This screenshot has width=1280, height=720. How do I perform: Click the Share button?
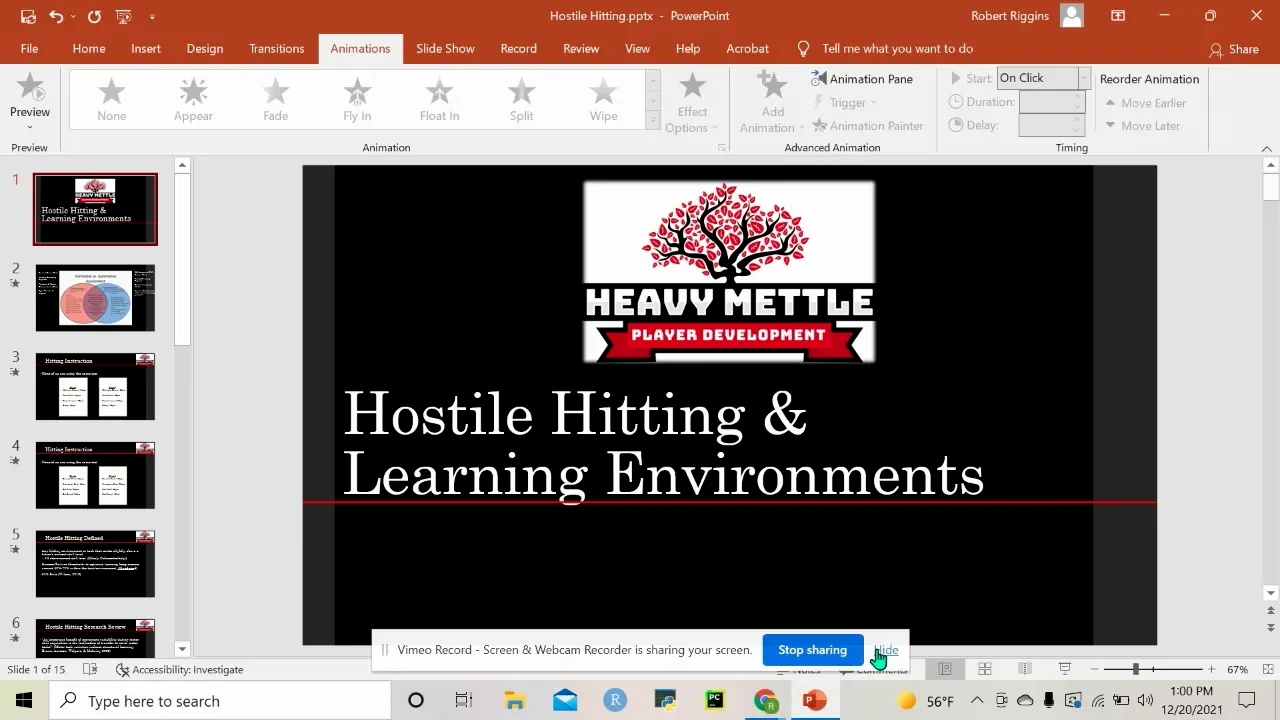coord(1234,49)
